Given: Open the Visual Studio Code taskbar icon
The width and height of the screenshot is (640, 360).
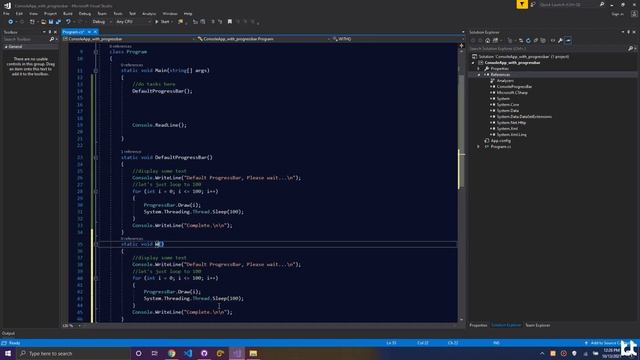Looking at the screenshot, I should [x=188, y=353].
